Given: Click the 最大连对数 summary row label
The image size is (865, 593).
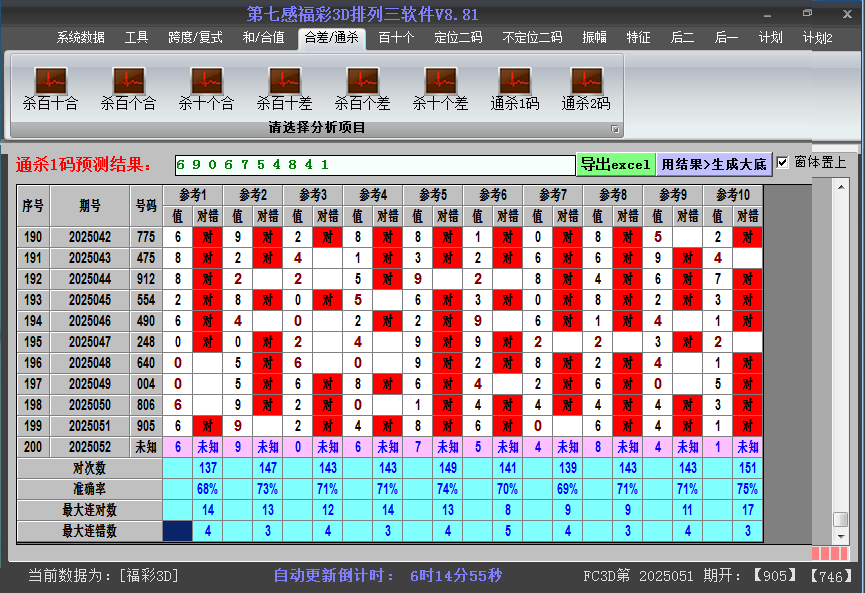Looking at the screenshot, I should [x=89, y=510].
